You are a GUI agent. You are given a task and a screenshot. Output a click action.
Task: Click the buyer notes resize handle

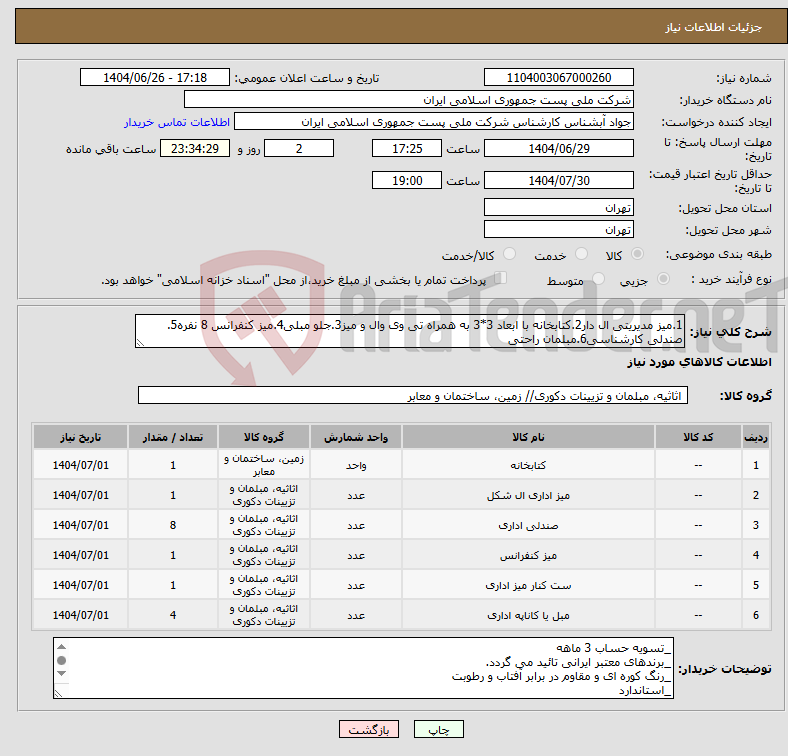pos(58,694)
